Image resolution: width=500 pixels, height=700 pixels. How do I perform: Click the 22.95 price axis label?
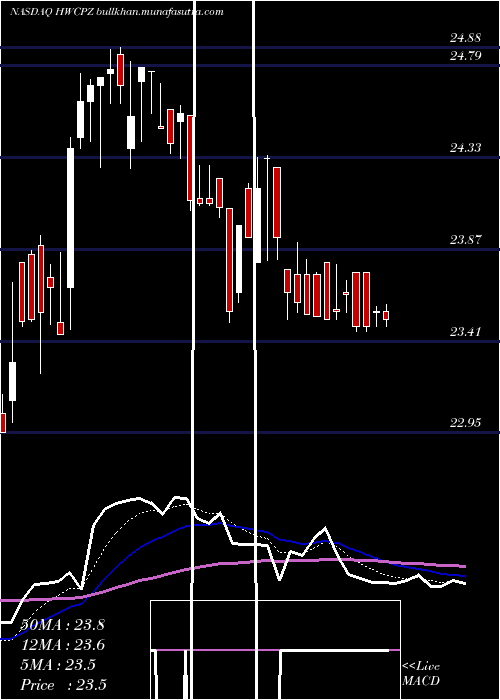465,423
